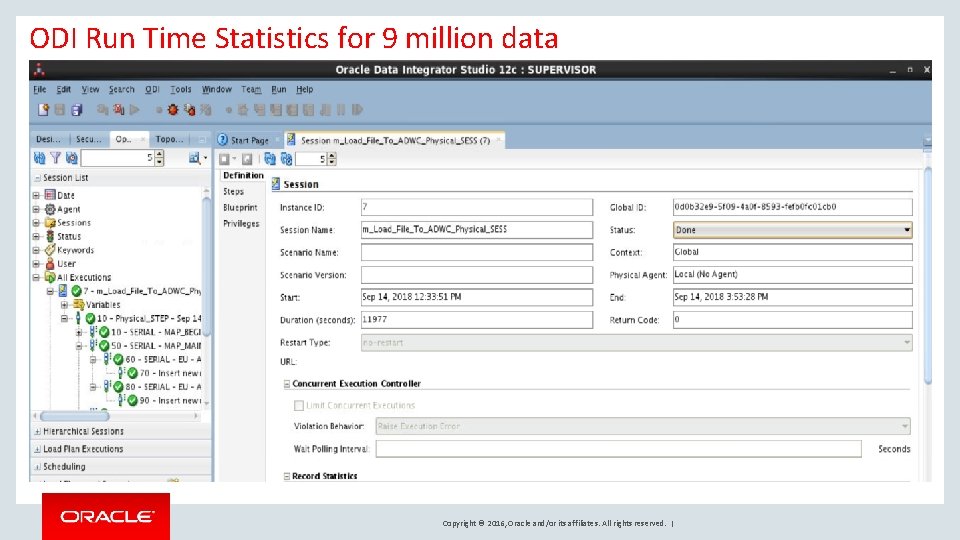
Task: Open the Blueprint side tab
Action: click(240, 208)
